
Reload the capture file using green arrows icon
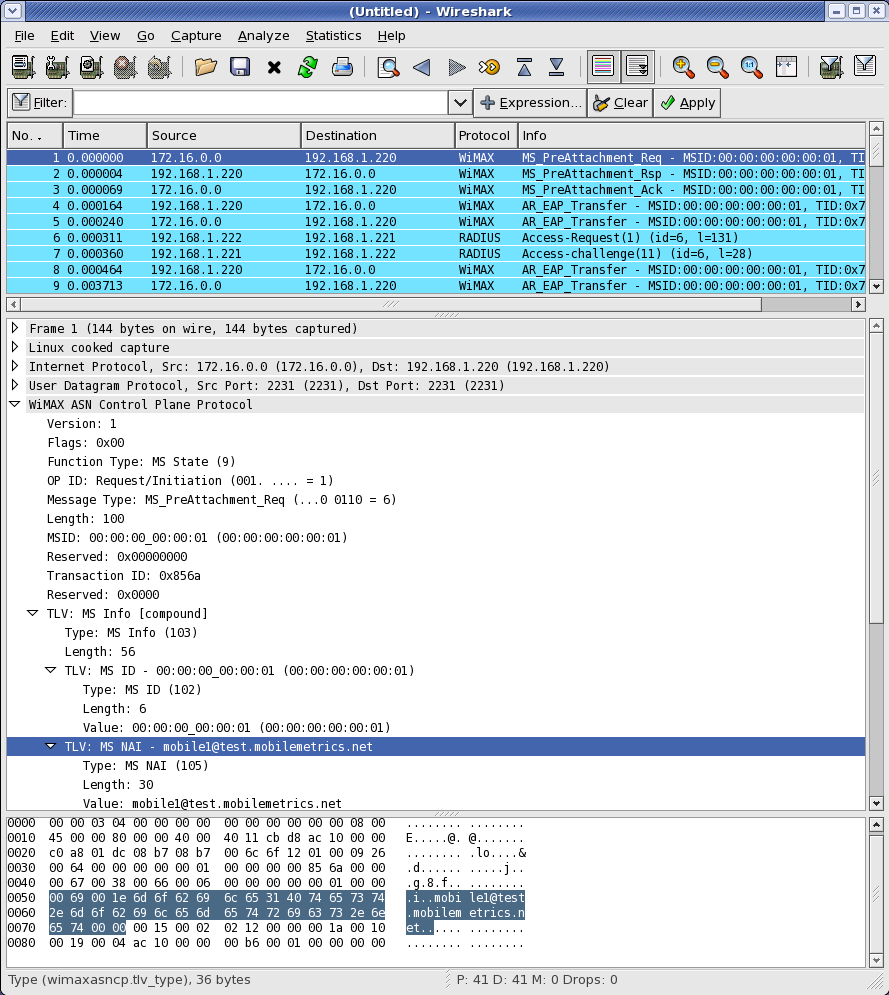click(x=307, y=67)
